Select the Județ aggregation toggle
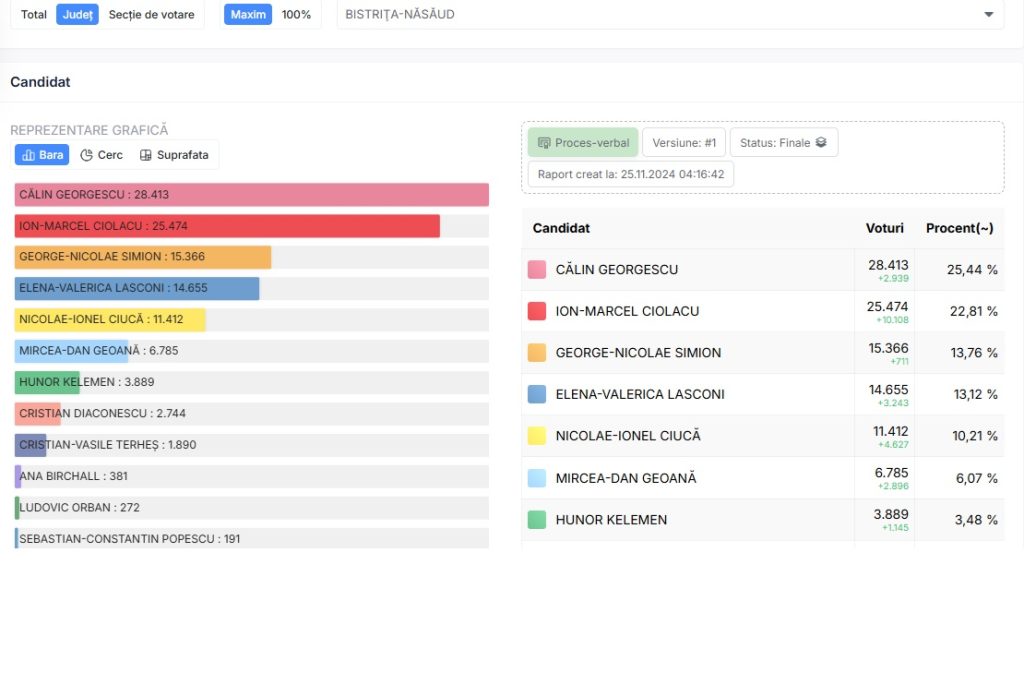 (x=77, y=15)
